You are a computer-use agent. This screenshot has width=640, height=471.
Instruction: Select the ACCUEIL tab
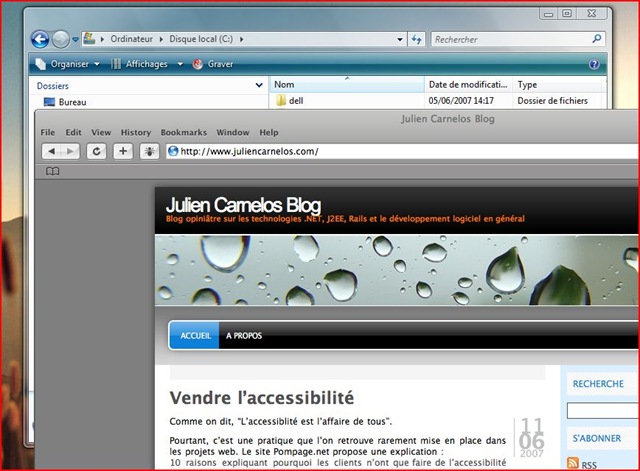click(194, 335)
